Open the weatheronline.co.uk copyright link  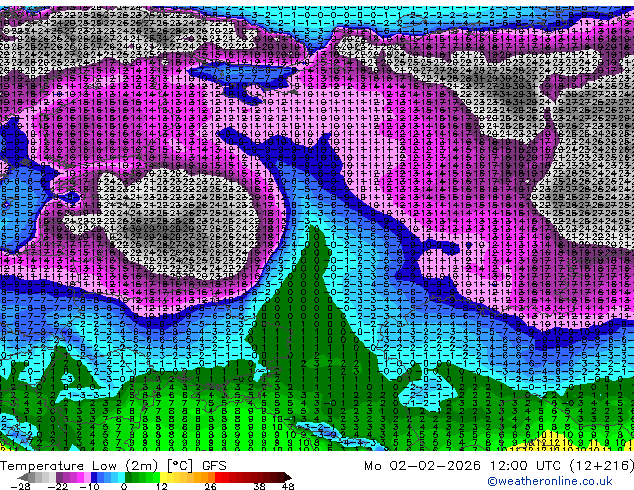click(550, 481)
